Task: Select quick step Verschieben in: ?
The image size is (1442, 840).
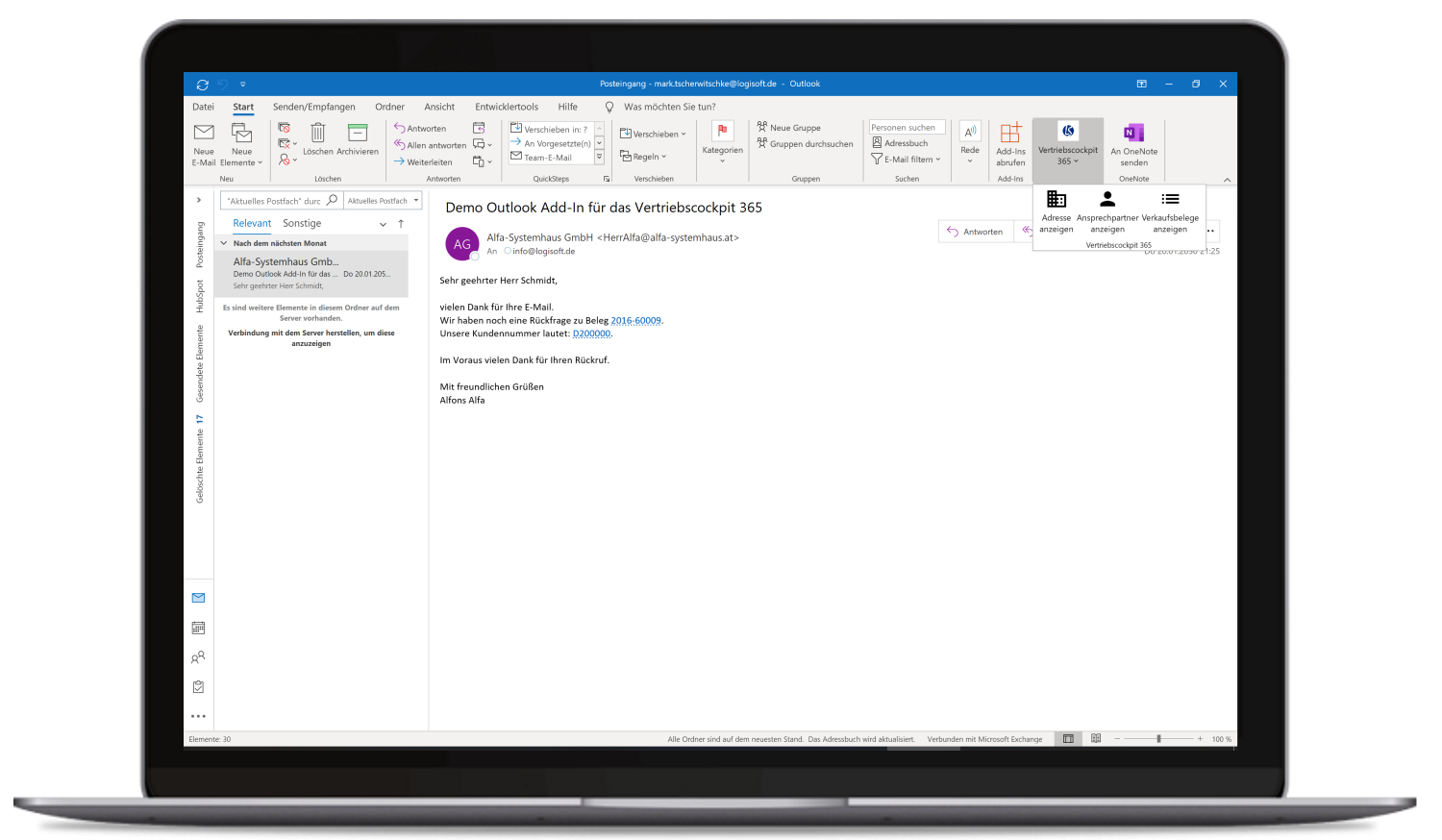Action: point(550,129)
